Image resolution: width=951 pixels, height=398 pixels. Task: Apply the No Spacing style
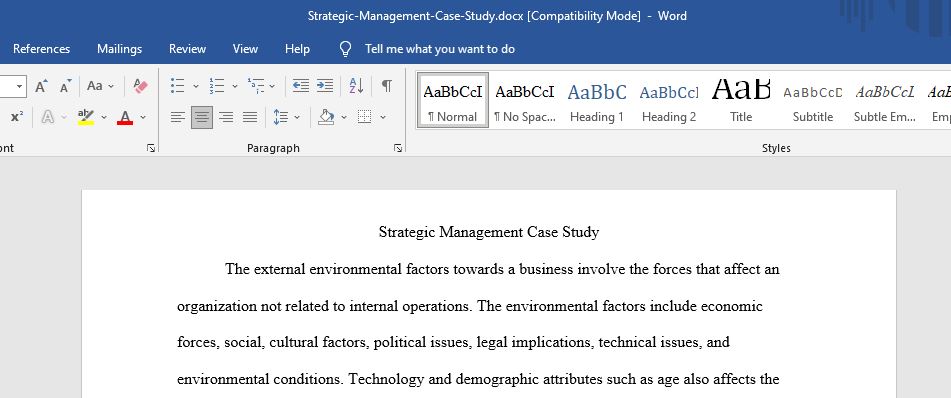tap(525, 101)
